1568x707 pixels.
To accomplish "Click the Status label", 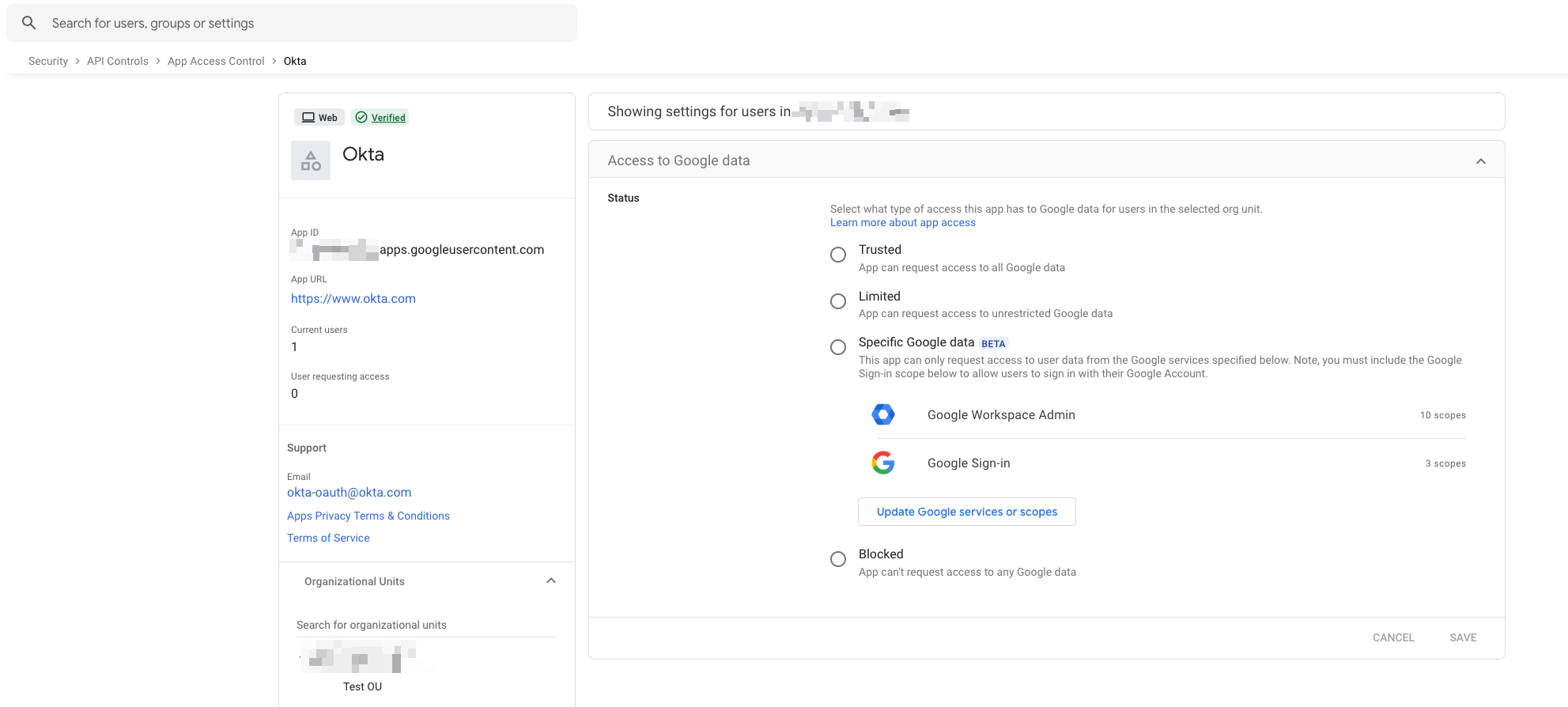I will point(623,198).
